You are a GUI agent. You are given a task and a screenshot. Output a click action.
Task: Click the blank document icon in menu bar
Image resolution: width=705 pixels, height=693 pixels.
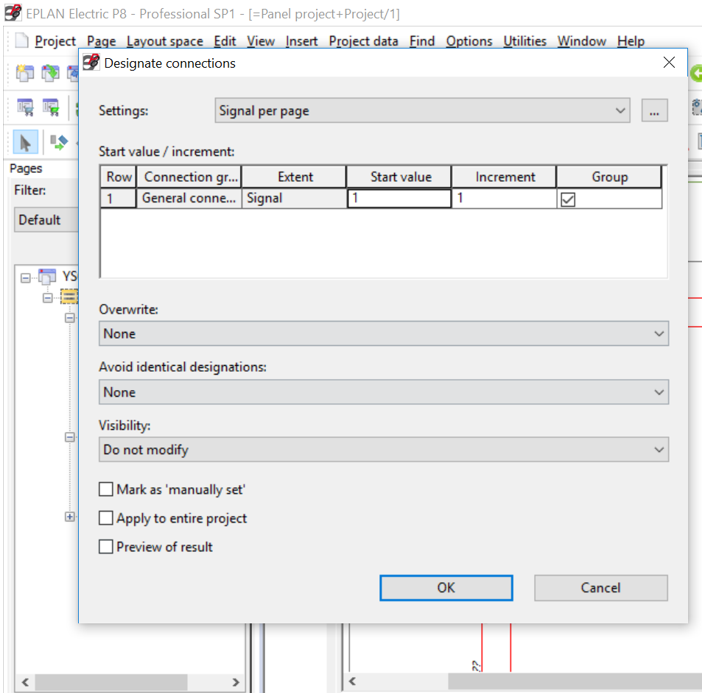pyautogui.click(x=22, y=40)
